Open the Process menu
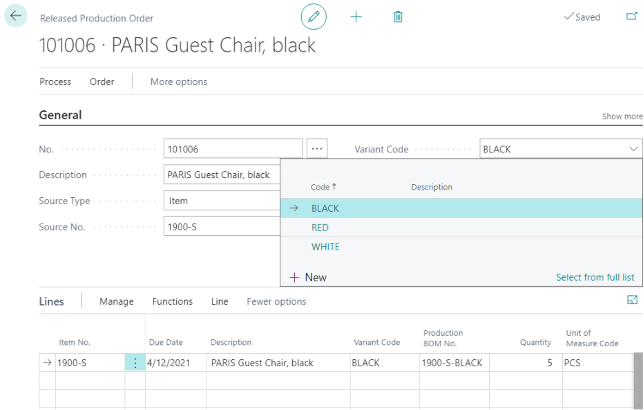644x410 pixels. pos(55,82)
